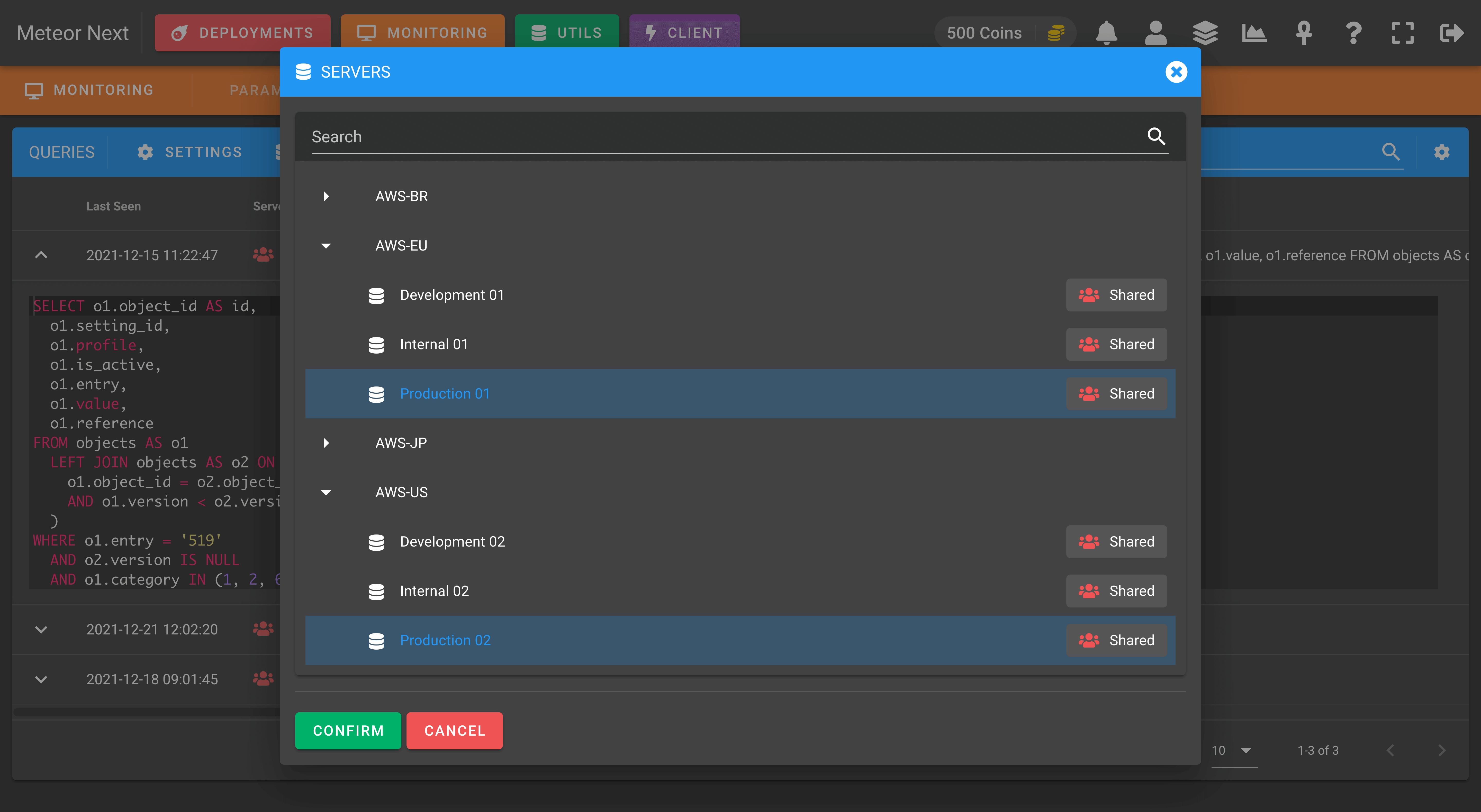Select Monitoring in the orange sub-bar
This screenshot has height=812, width=1481.
tap(89, 90)
